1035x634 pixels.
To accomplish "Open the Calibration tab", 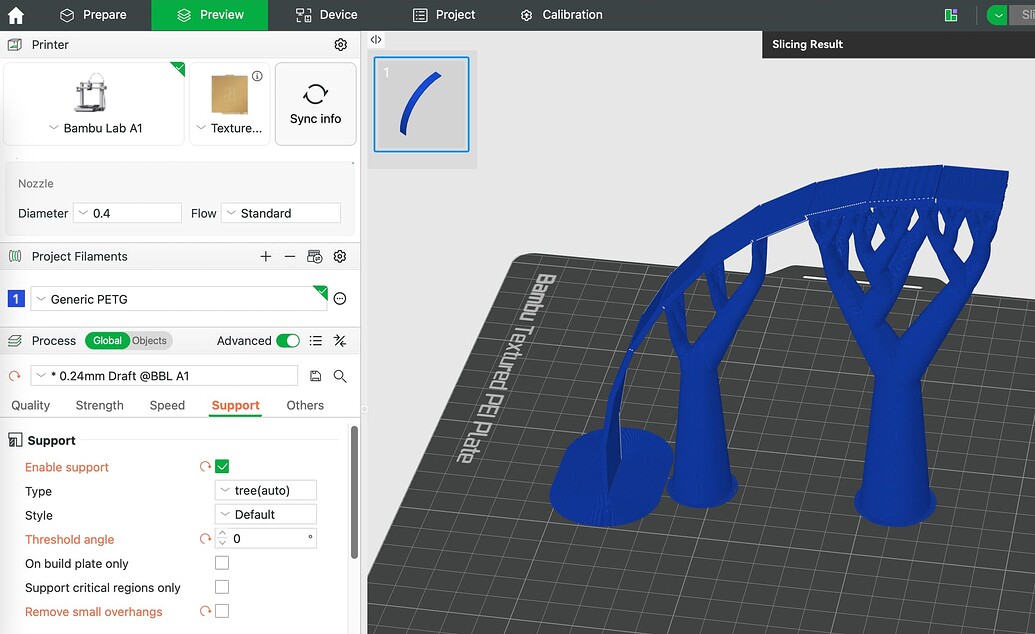I will [561, 15].
